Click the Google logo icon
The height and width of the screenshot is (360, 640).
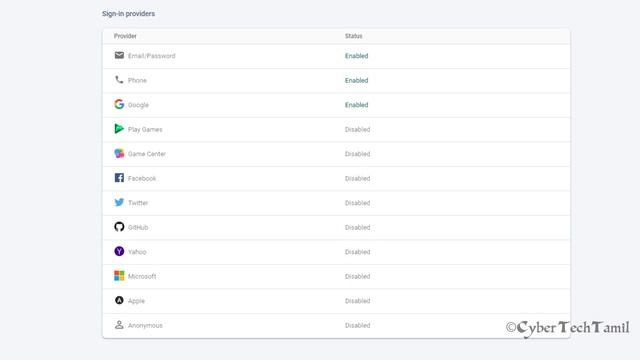pos(119,104)
